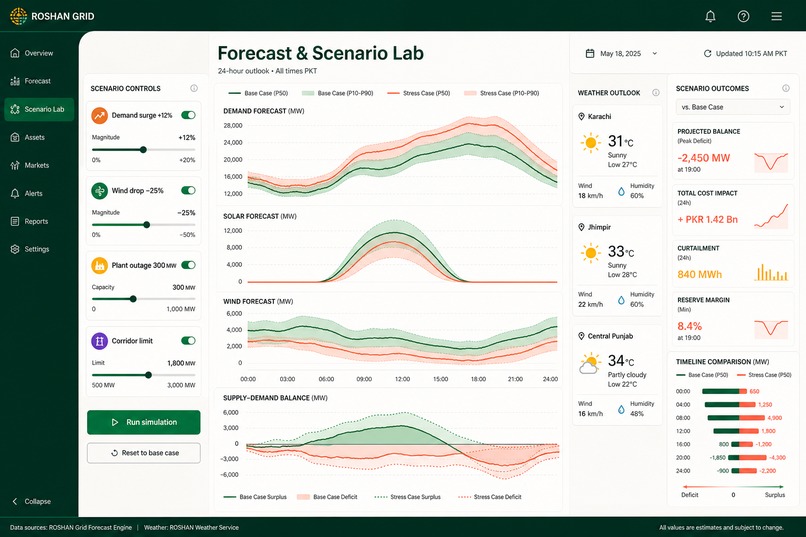Adjust Demand surge magnitude slider handle
This screenshot has height=537, width=806.
(x=143, y=150)
